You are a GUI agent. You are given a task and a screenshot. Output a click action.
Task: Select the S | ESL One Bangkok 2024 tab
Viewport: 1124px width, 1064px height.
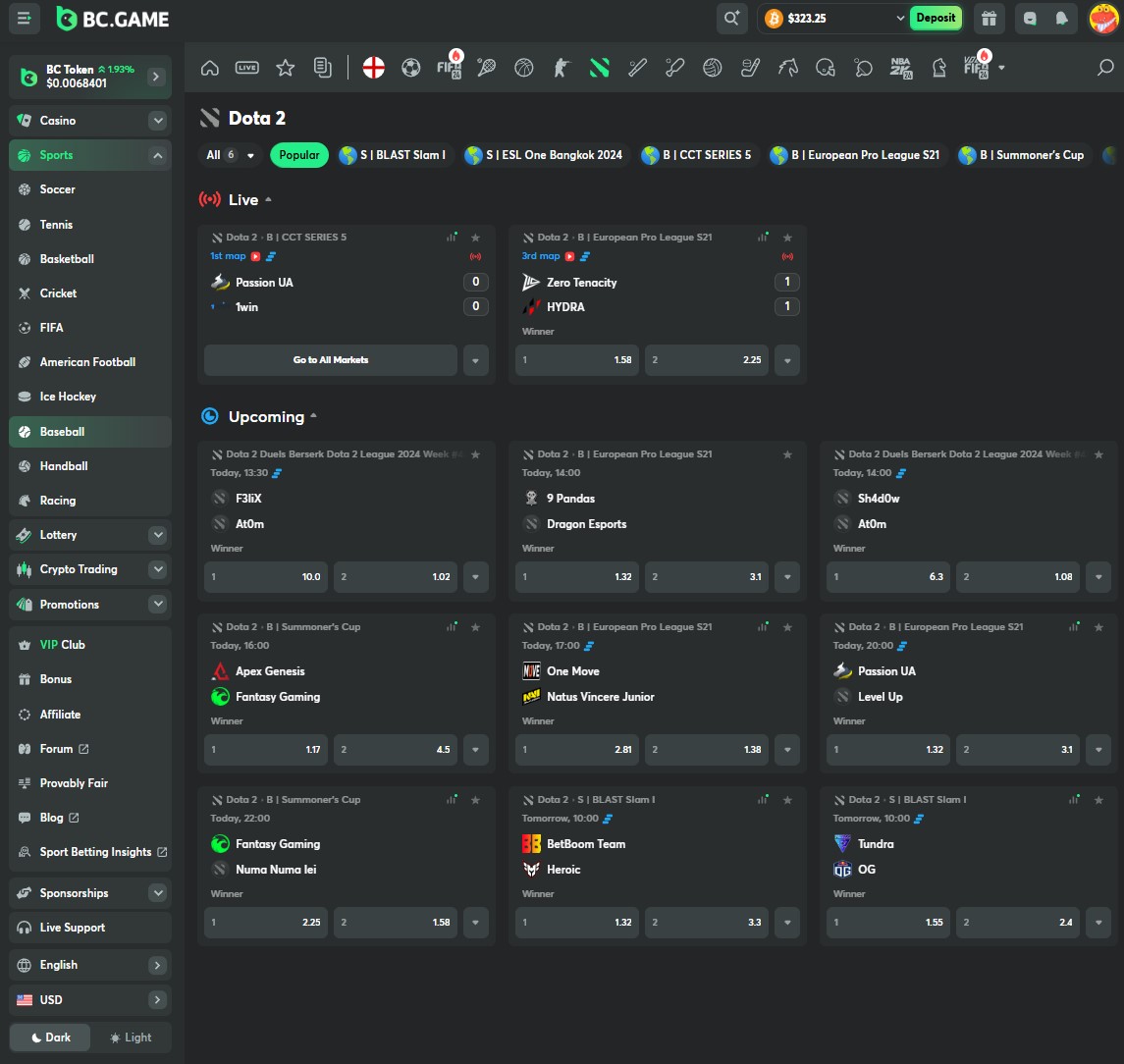tap(544, 155)
